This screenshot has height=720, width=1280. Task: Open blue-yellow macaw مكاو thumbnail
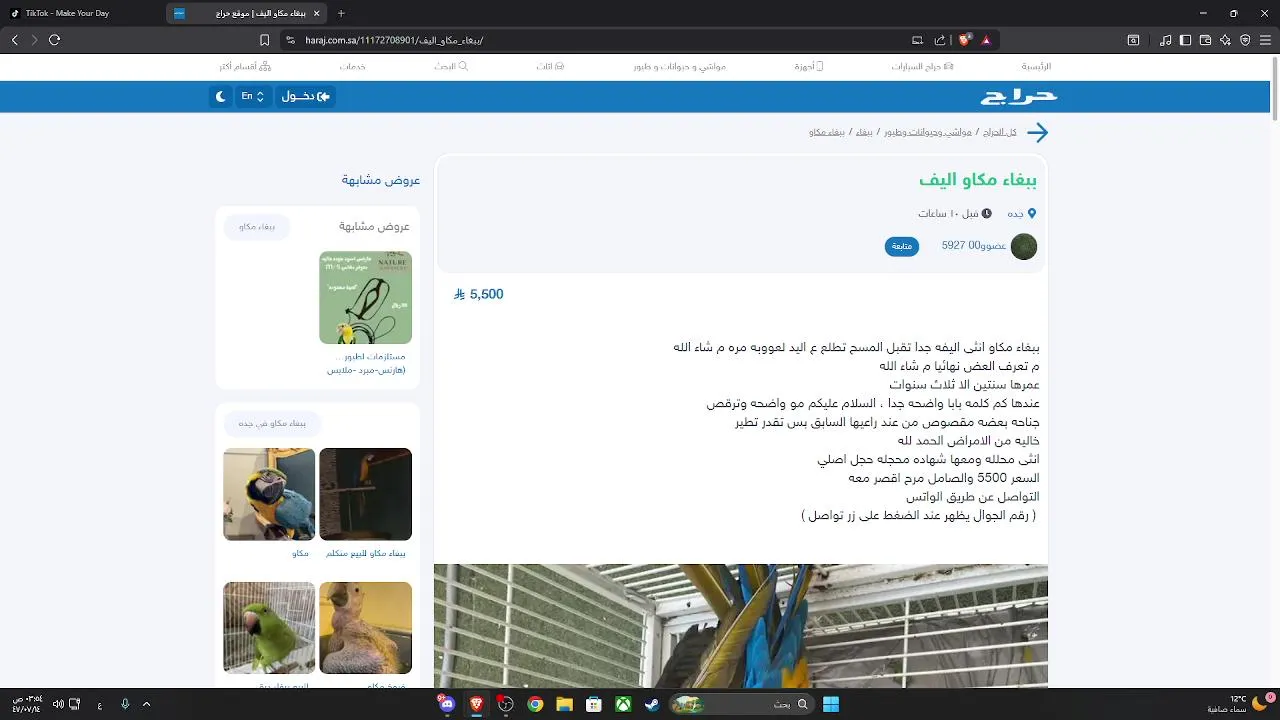[x=269, y=494]
